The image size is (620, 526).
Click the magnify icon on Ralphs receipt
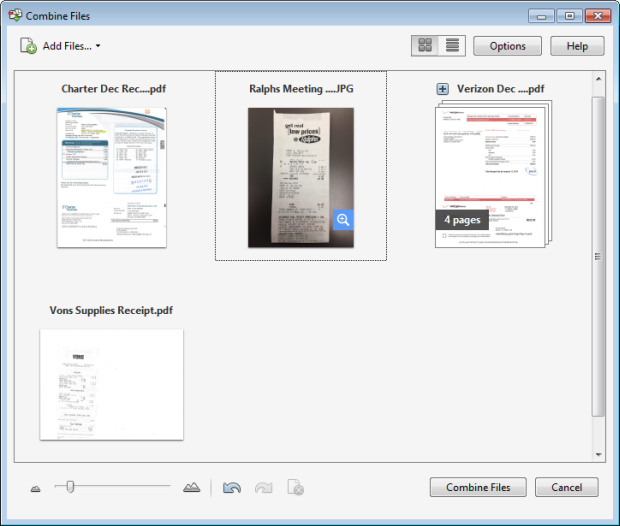click(x=342, y=220)
